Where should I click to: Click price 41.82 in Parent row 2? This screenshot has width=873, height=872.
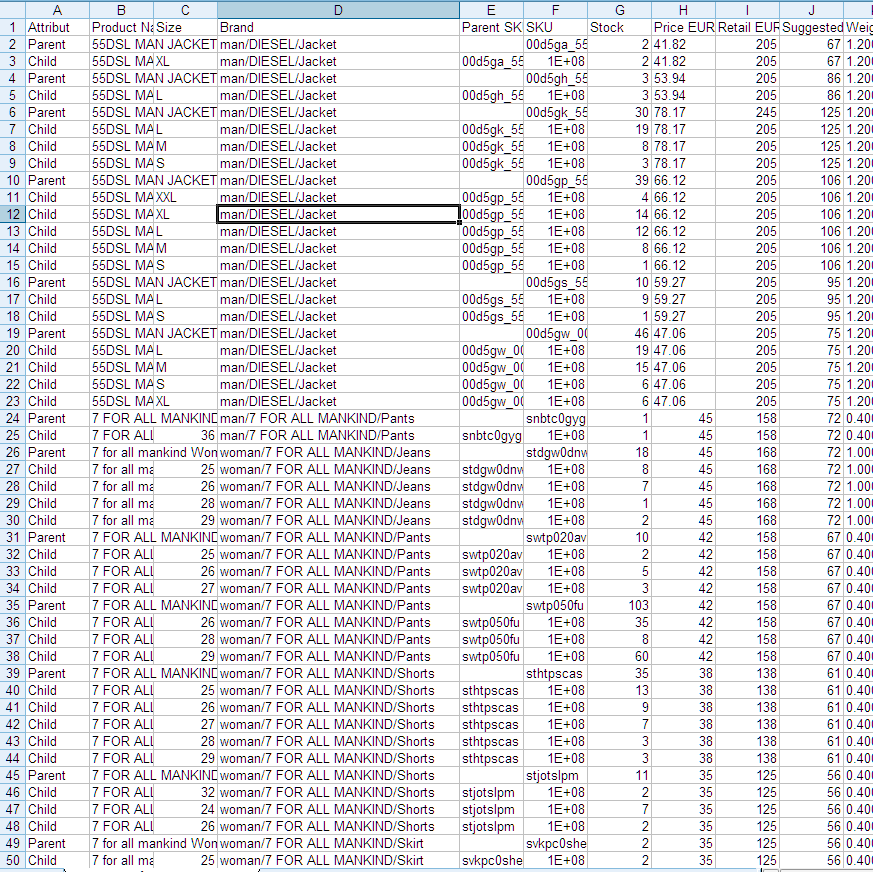click(684, 45)
